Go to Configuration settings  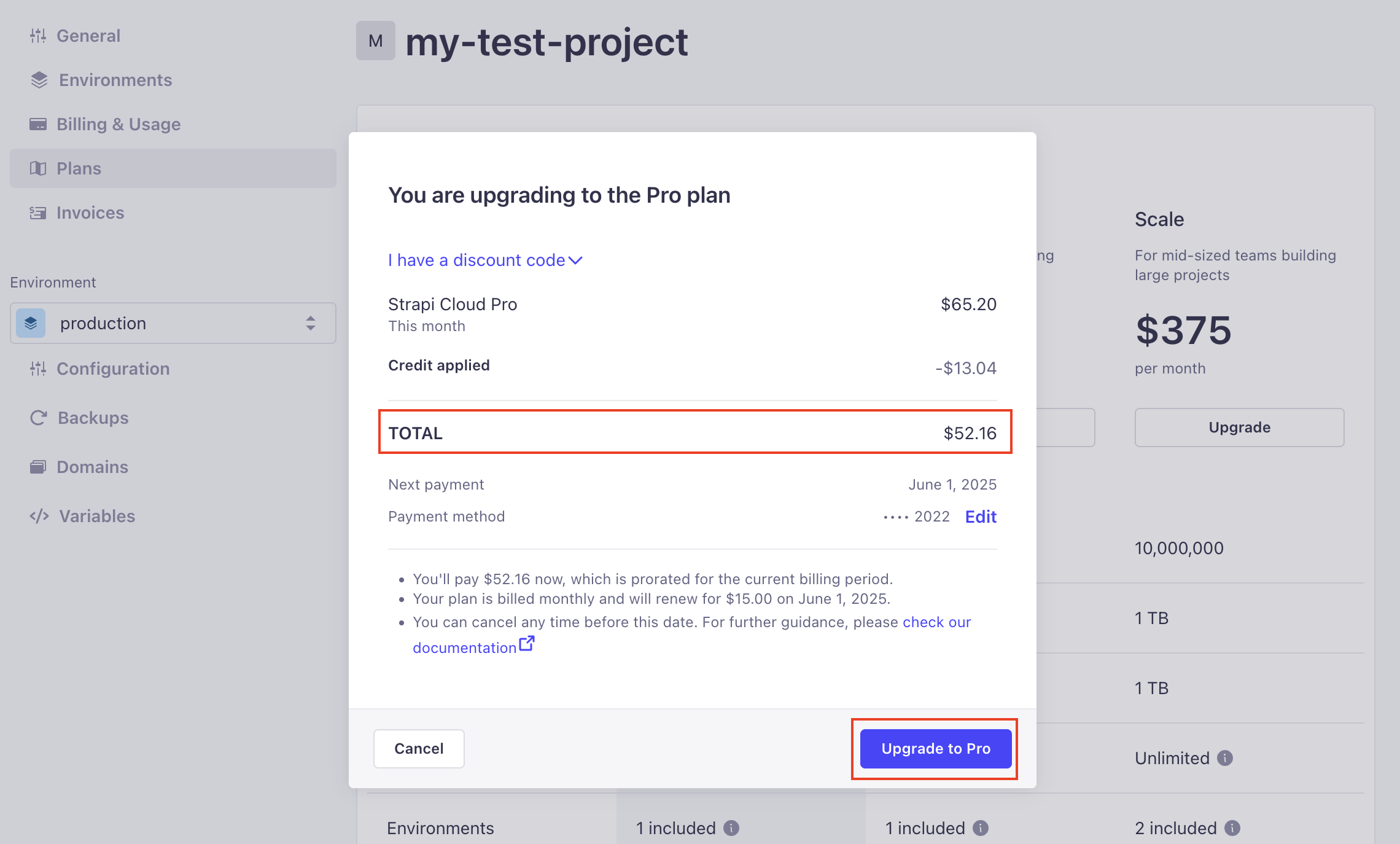point(113,369)
